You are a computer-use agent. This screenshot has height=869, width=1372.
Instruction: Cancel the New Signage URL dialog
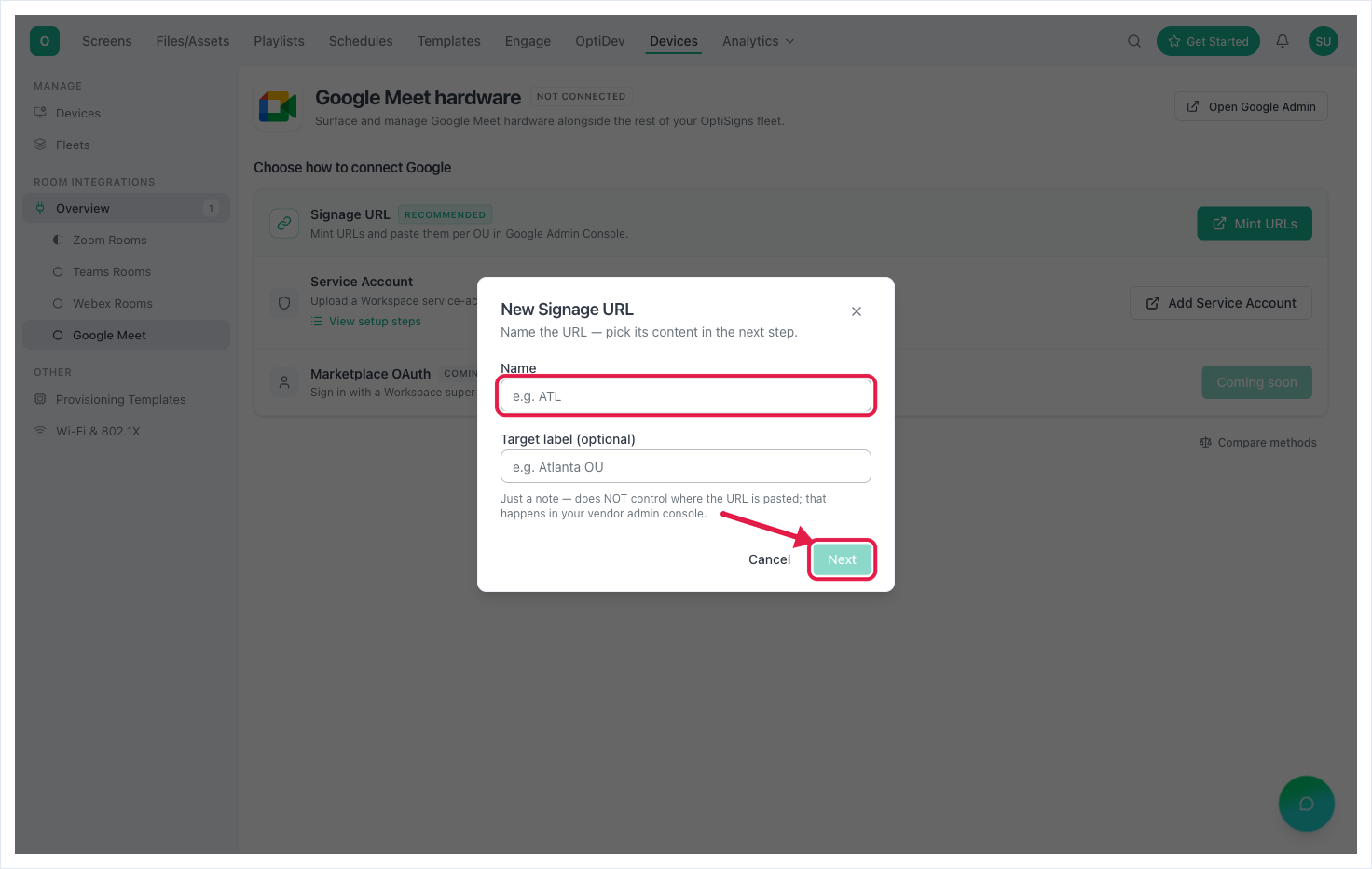point(769,559)
